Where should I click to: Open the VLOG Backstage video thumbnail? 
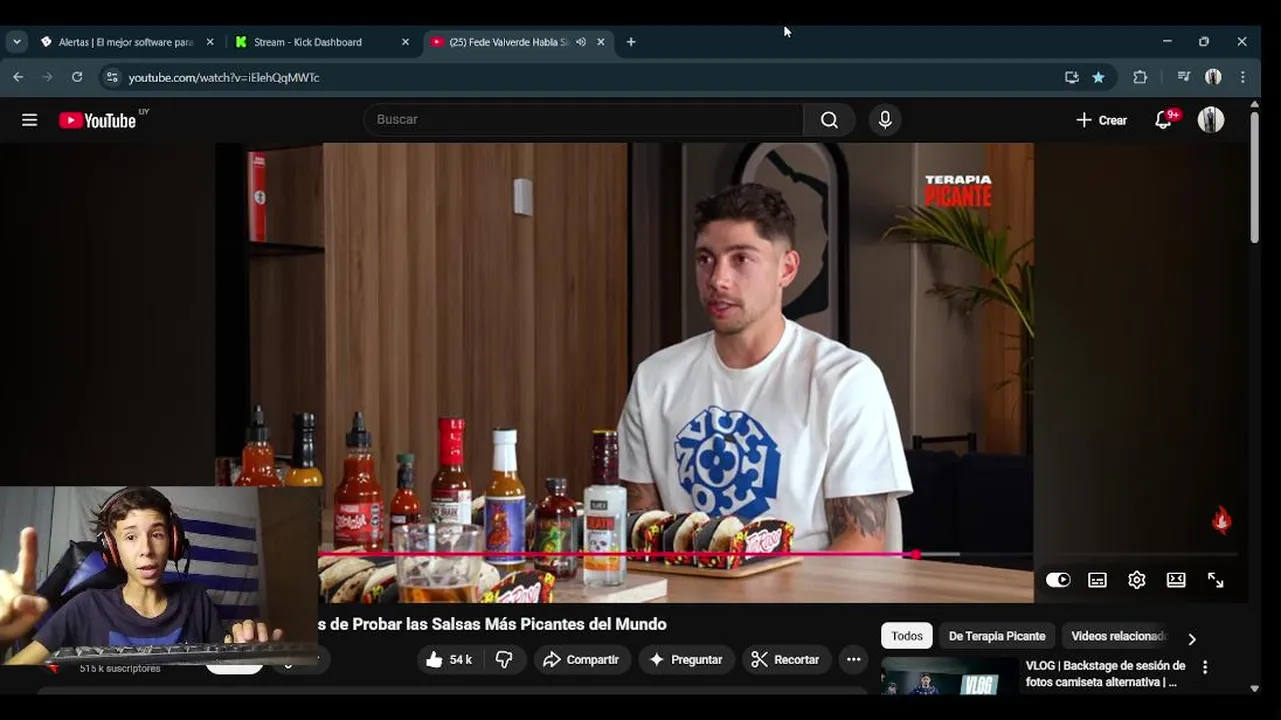[x=949, y=676]
